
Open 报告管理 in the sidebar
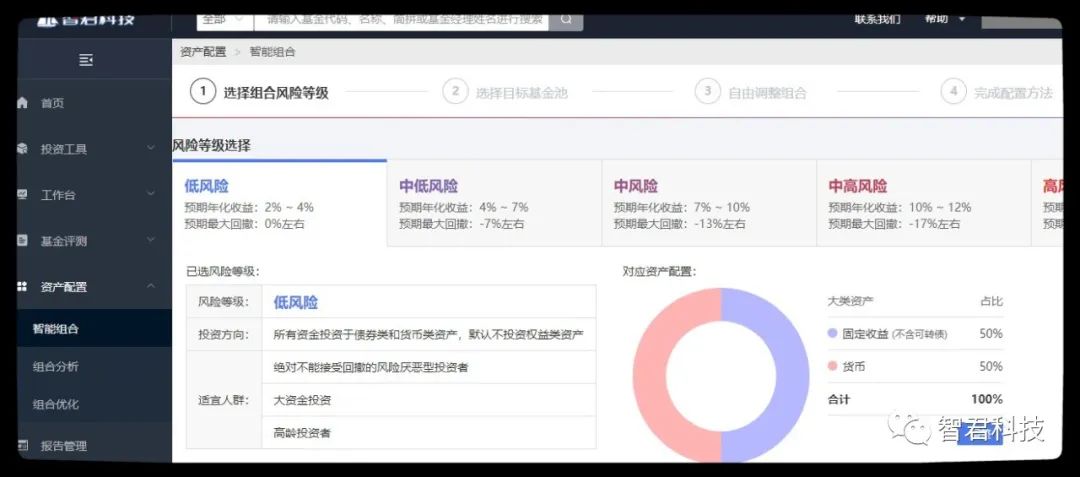pos(64,446)
